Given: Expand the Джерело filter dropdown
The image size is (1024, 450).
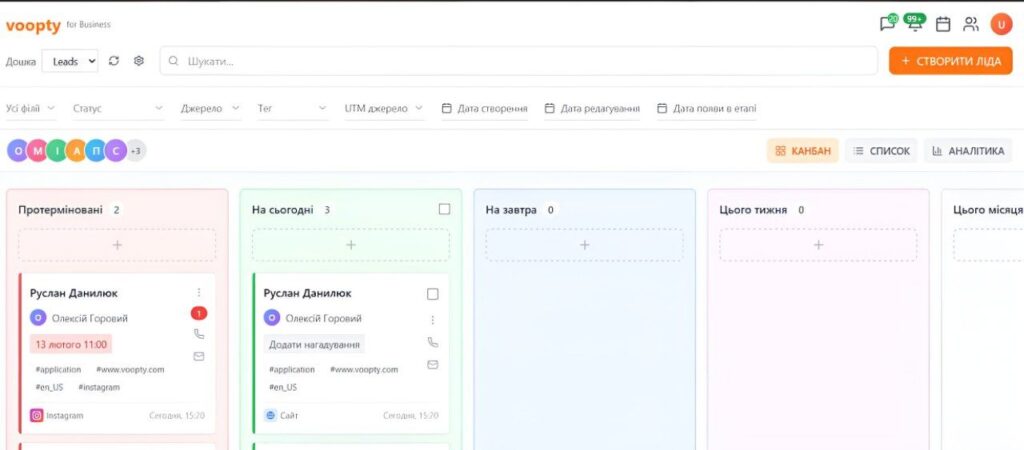Looking at the screenshot, I should [210, 108].
